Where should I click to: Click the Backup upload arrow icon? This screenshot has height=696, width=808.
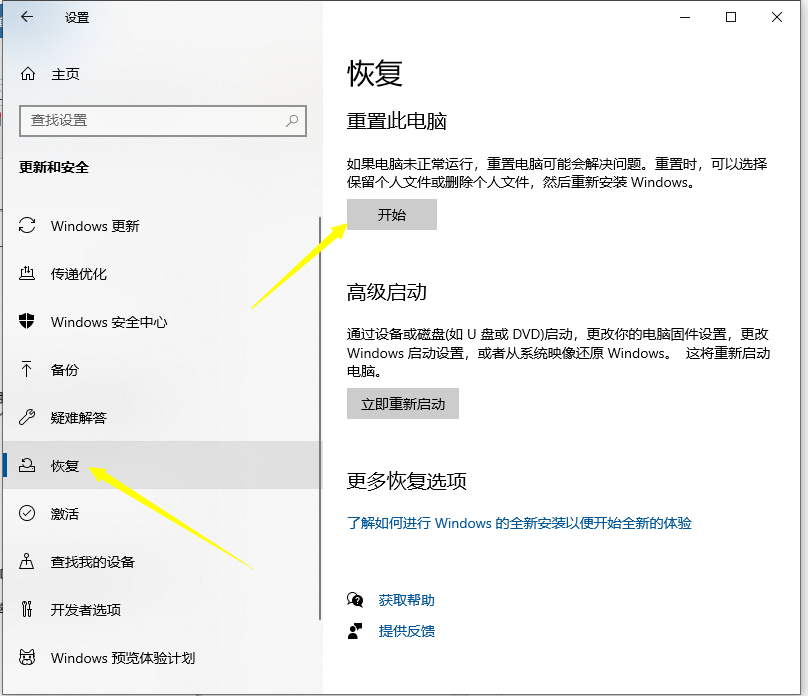28,370
